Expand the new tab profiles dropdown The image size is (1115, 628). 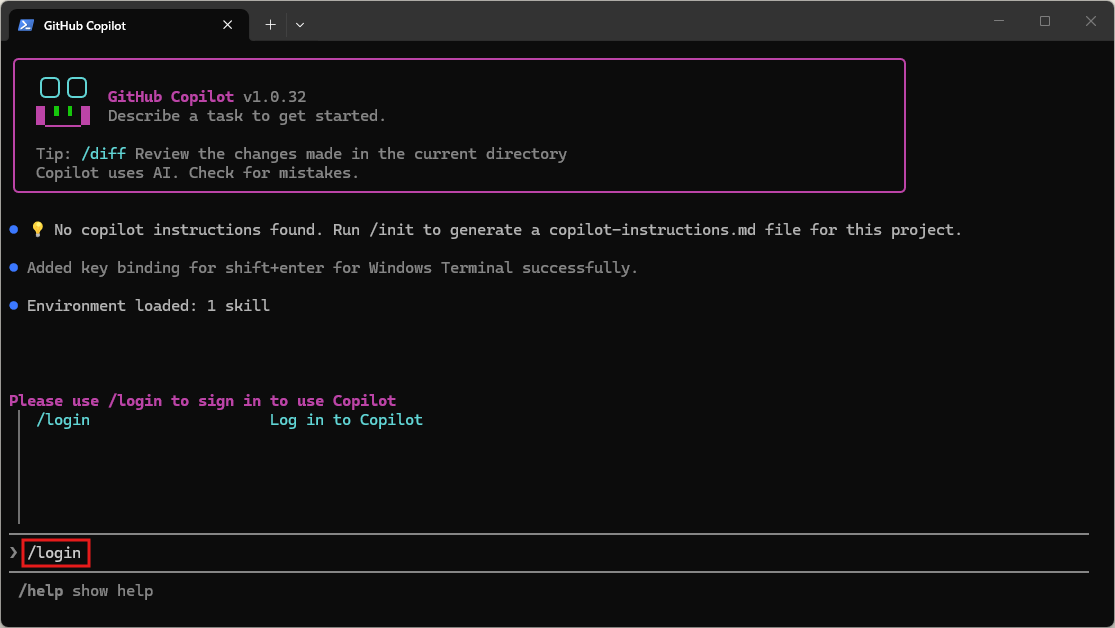click(300, 25)
